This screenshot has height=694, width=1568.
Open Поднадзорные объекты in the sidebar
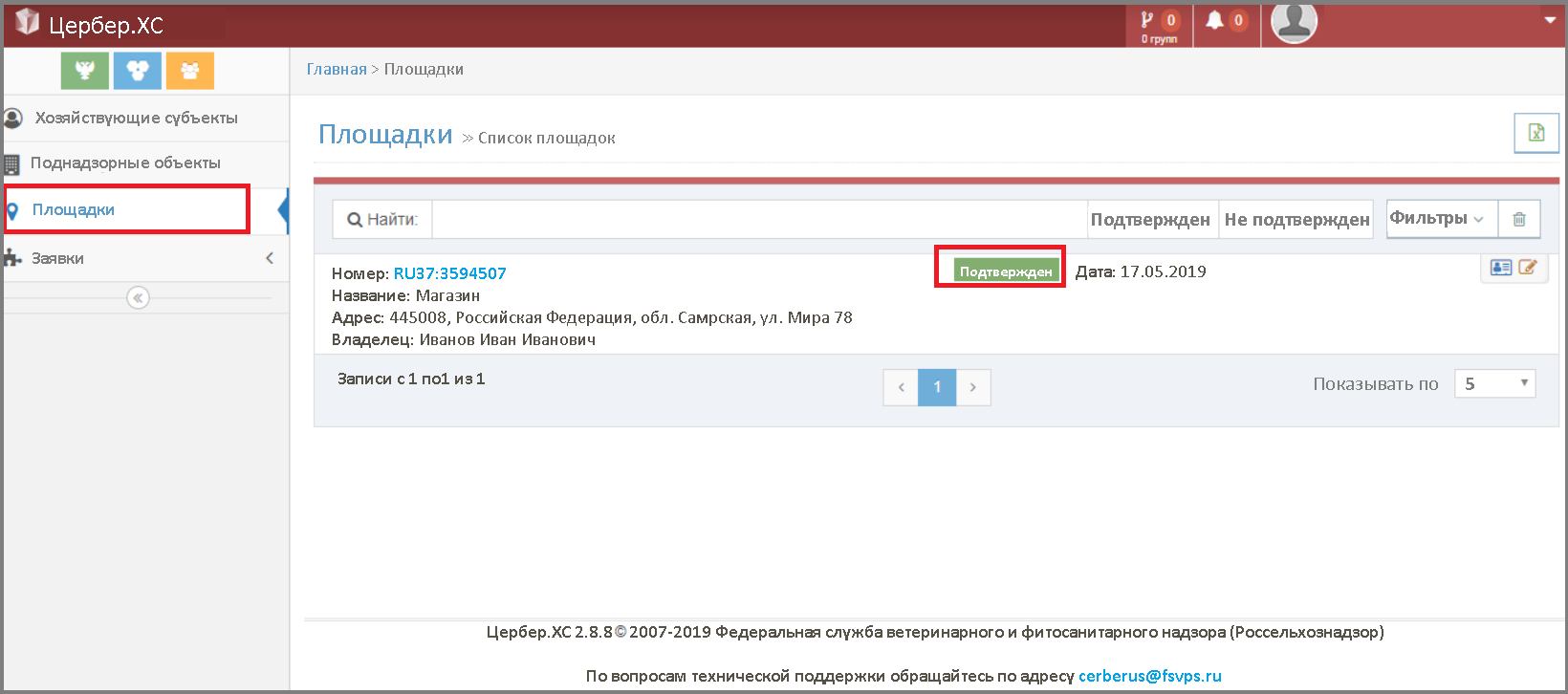[125, 163]
